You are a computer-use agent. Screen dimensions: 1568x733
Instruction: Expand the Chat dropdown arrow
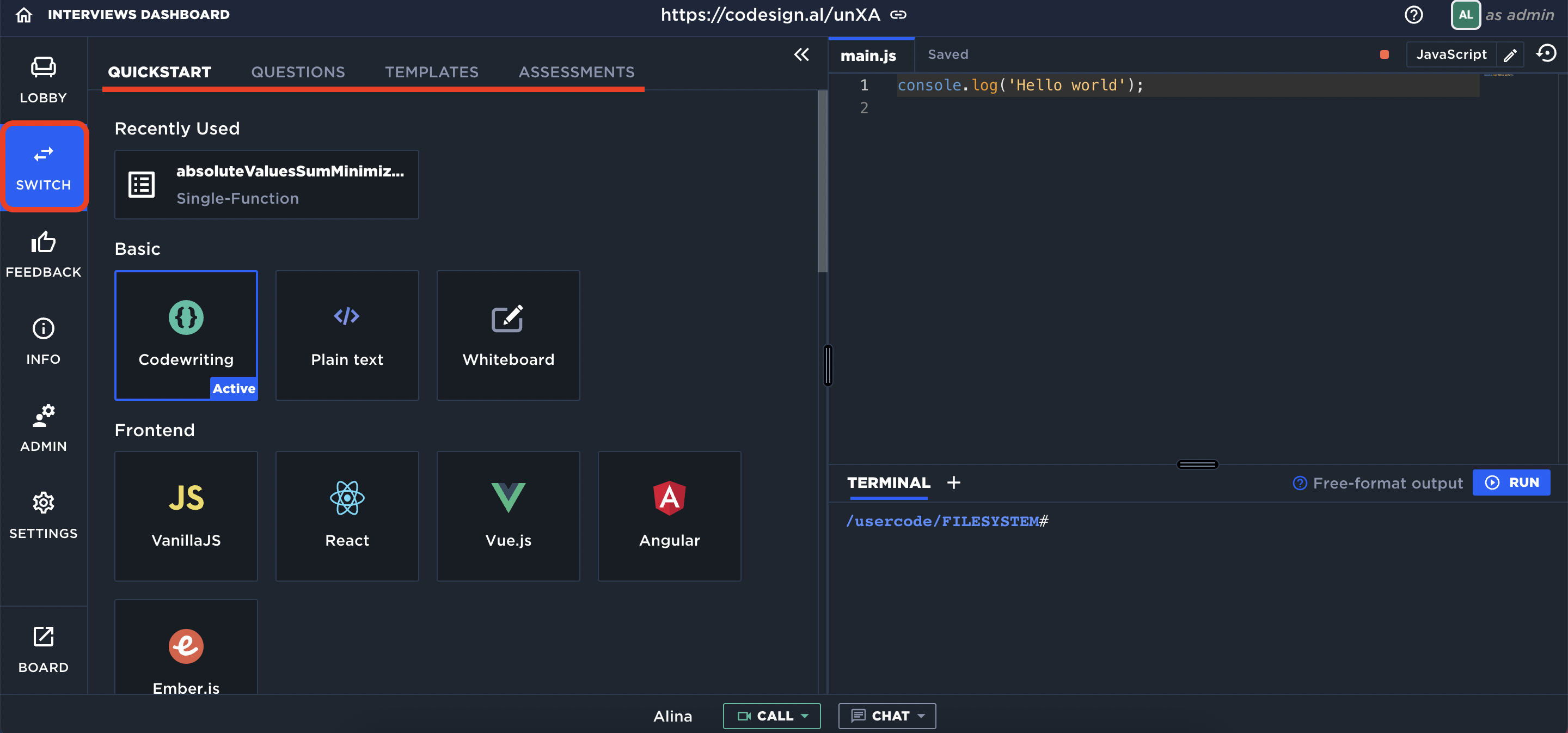921,716
